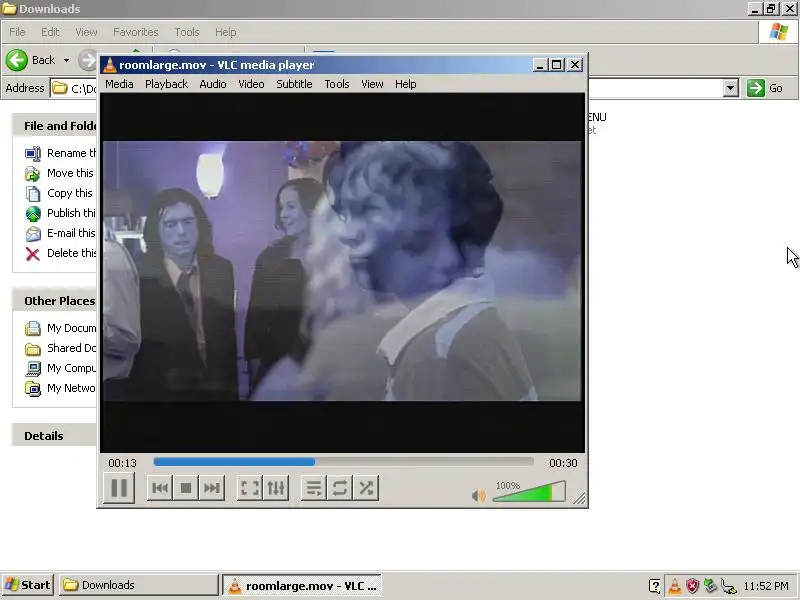800x600 pixels.
Task: Stop the VLC playback
Action: [x=186, y=488]
